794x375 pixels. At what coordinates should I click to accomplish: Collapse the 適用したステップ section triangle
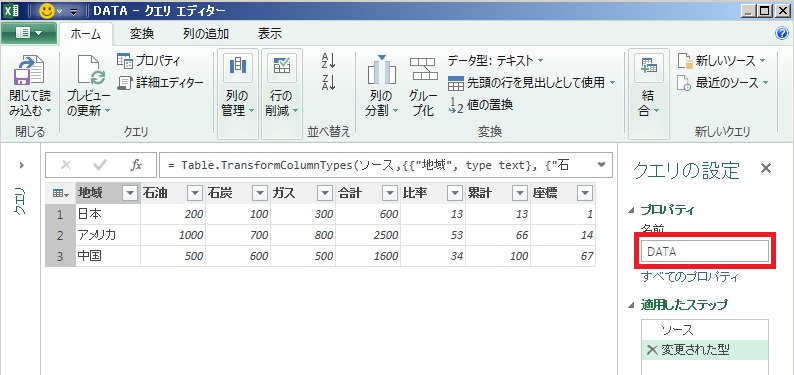[x=631, y=305]
